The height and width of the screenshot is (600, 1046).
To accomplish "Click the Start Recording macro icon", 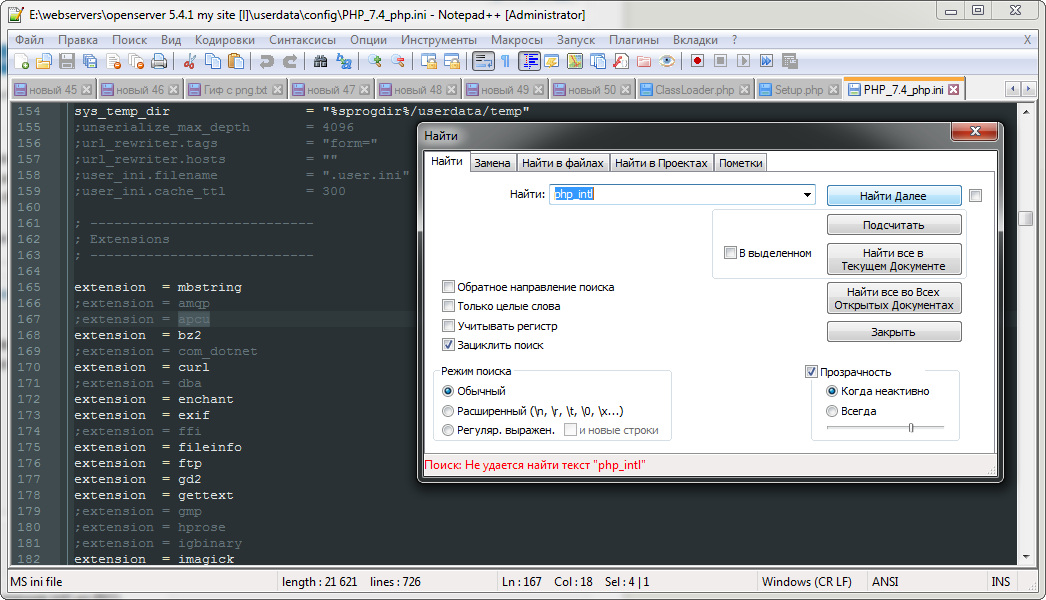I will click(697, 61).
